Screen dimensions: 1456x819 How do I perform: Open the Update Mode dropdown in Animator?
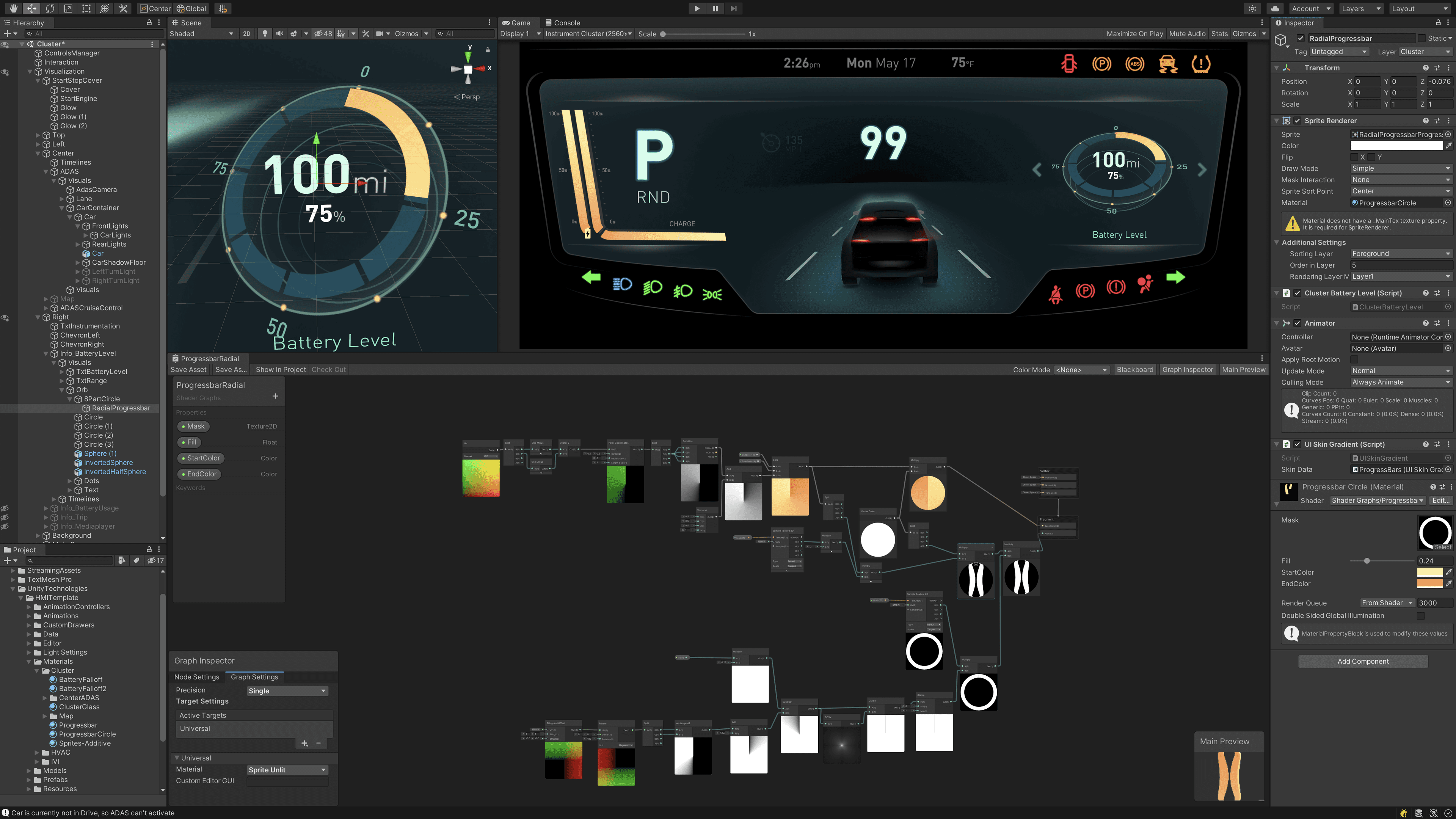click(x=1400, y=371)
